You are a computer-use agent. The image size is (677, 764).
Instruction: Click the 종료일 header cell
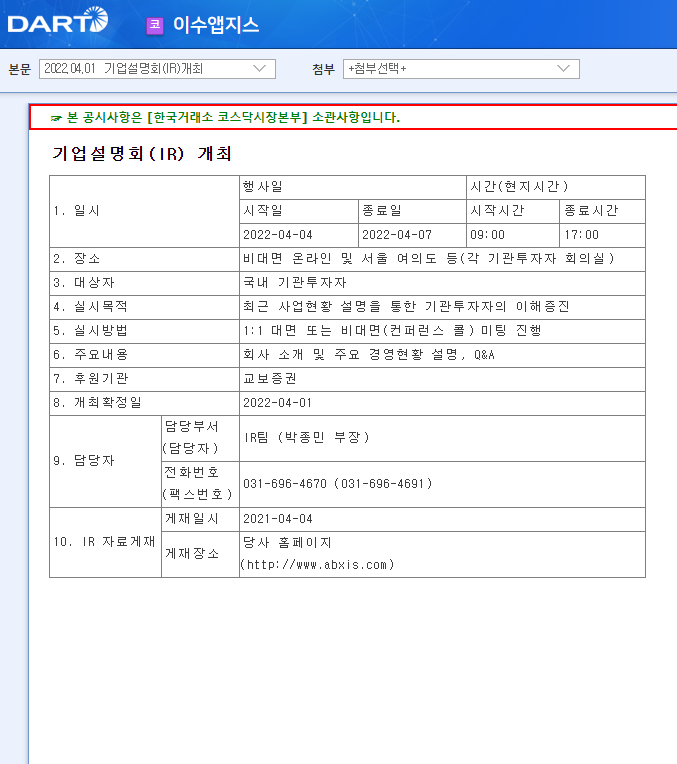tap(412, 211)
